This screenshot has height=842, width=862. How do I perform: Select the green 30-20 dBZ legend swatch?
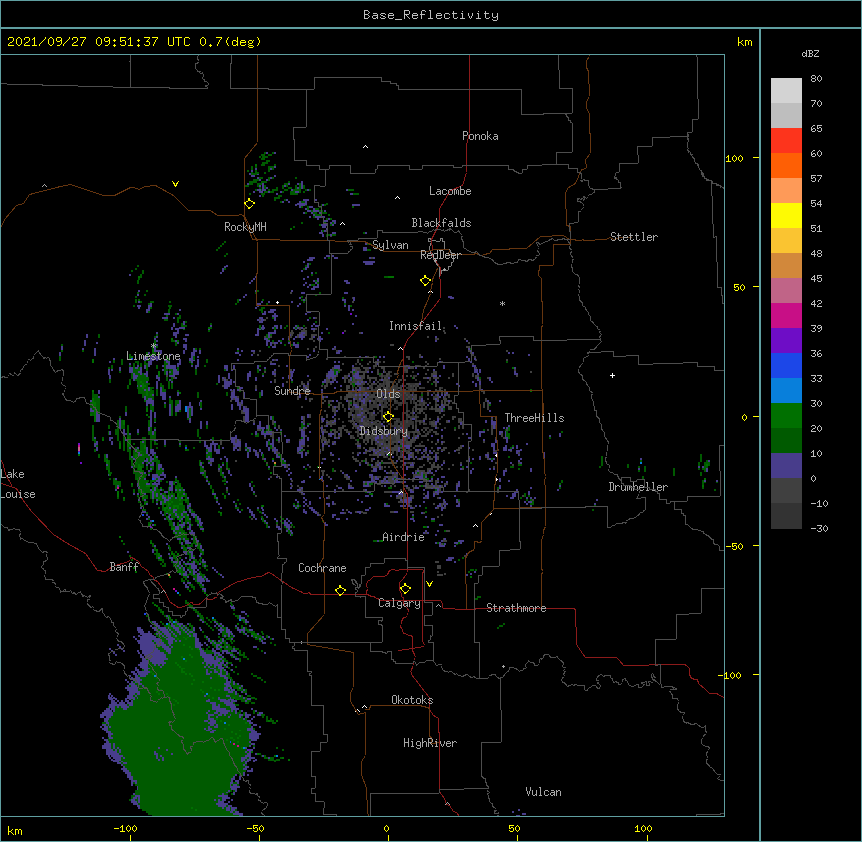click(786, 416)
